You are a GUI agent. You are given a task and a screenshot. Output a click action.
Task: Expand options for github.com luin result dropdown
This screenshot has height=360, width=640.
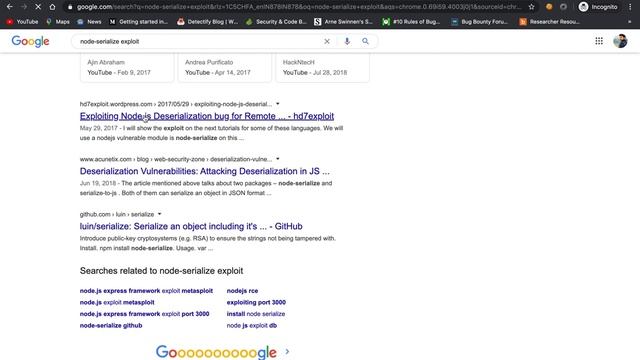160,214
